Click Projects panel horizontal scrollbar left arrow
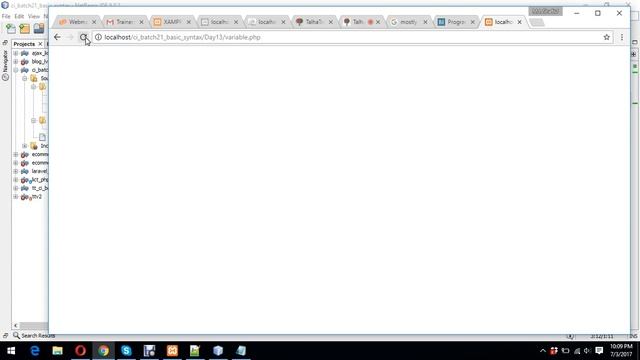The height and width of the screenshot is (360, 640). [x=16, y=326]
